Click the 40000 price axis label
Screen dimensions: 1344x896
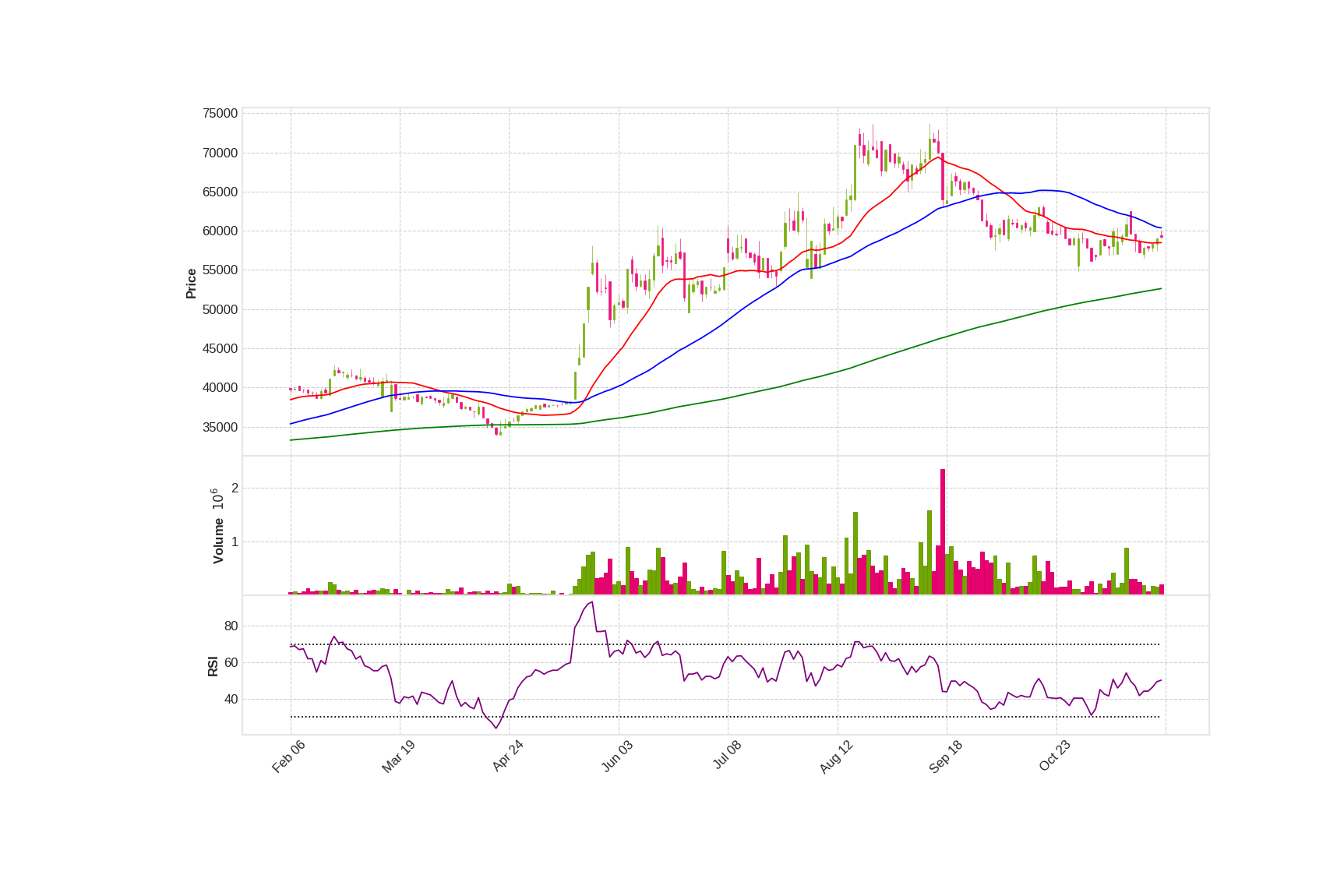[x=220, y=388]
